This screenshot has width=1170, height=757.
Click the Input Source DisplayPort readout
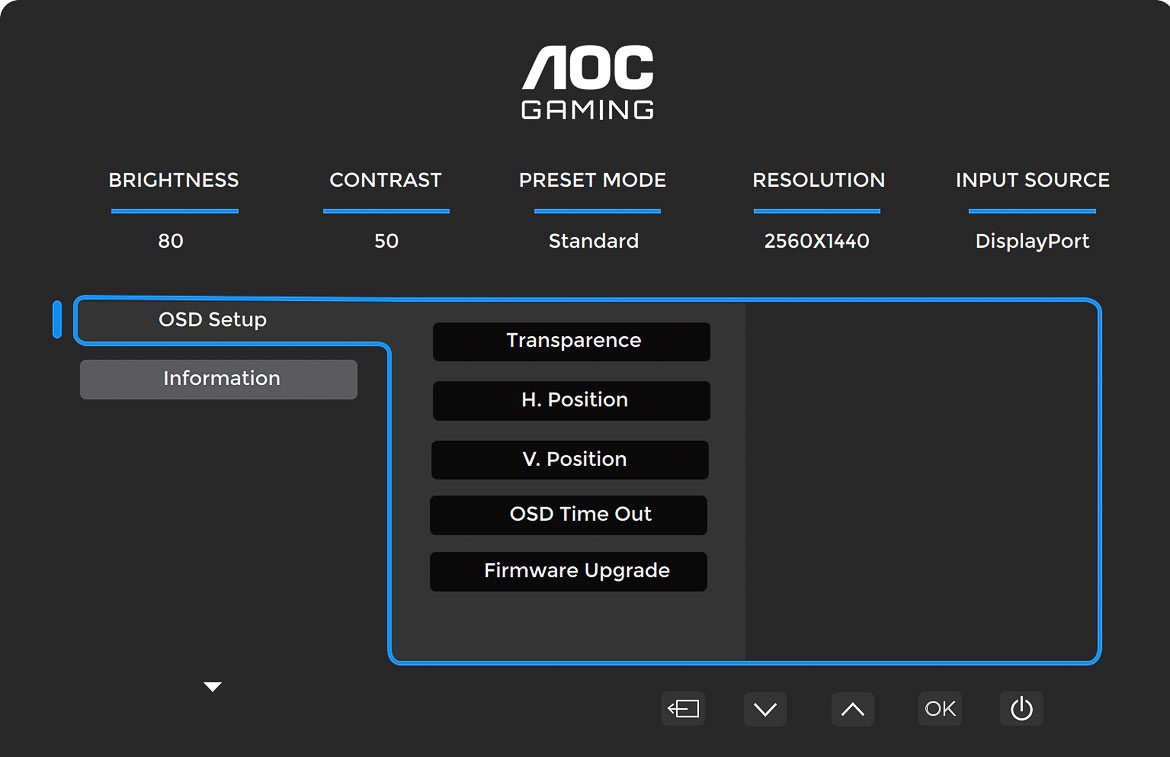point(1032,241)
